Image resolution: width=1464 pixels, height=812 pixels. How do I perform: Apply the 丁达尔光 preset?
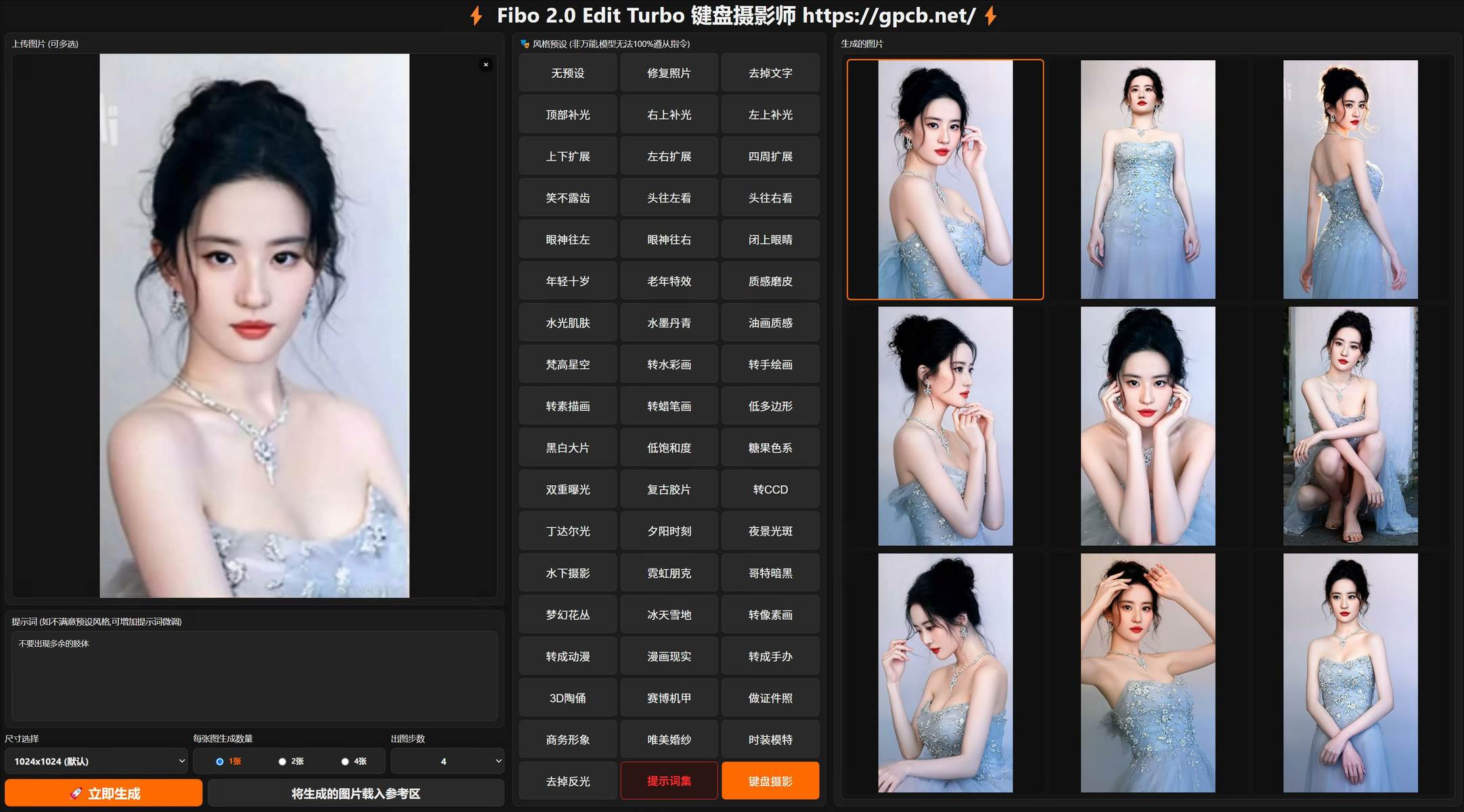coord(568,531)
